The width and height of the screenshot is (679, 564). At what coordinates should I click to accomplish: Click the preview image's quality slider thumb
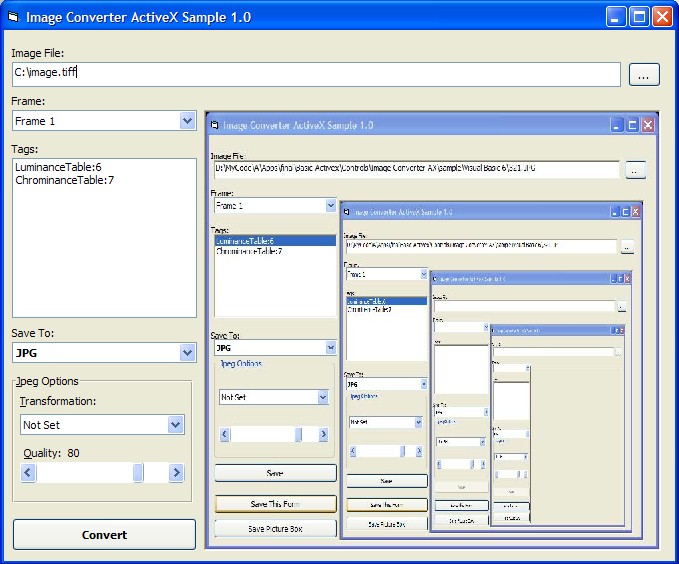click(x=298, y=434)
